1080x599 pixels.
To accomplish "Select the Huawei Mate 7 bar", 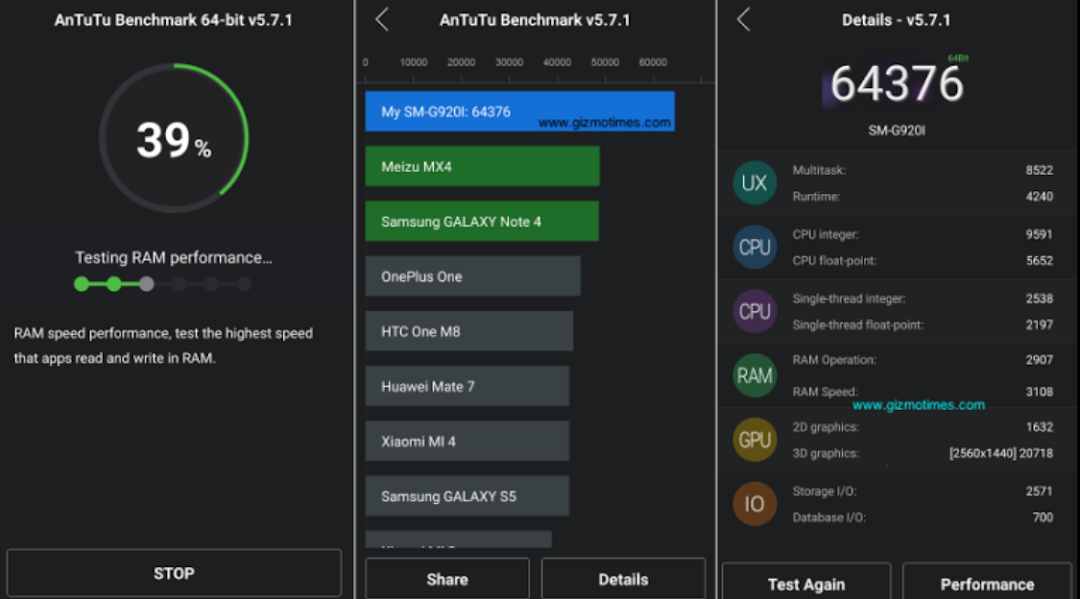I will [467, 386].
